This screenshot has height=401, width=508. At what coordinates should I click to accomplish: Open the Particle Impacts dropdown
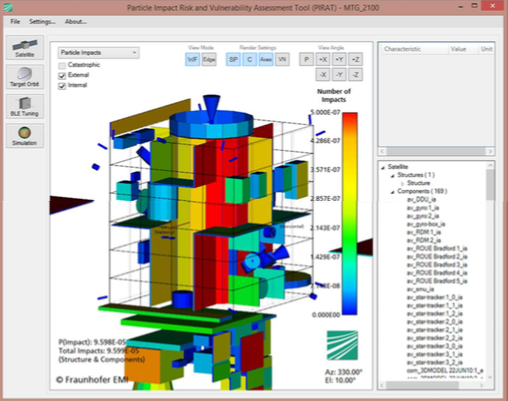tap(99, 53)
